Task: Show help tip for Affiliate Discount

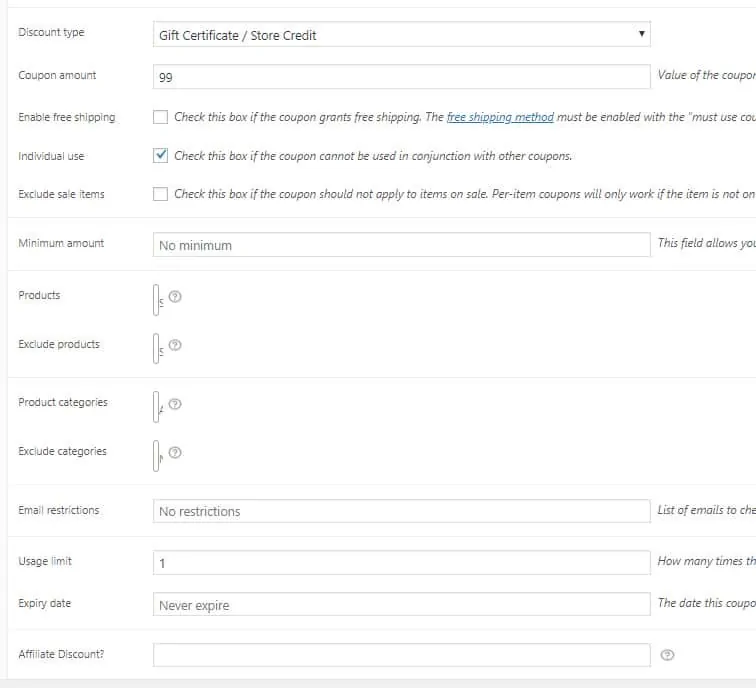Action: click(x=667, y=655)
